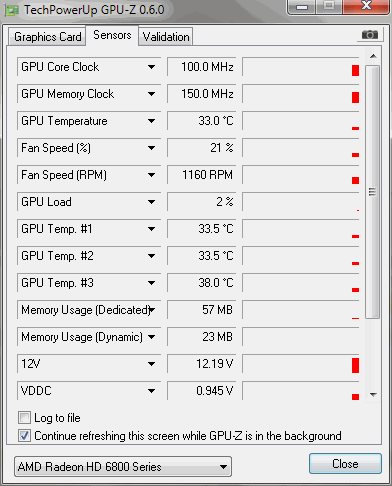Click the scrollbar down arrow

tap(373, 395)
